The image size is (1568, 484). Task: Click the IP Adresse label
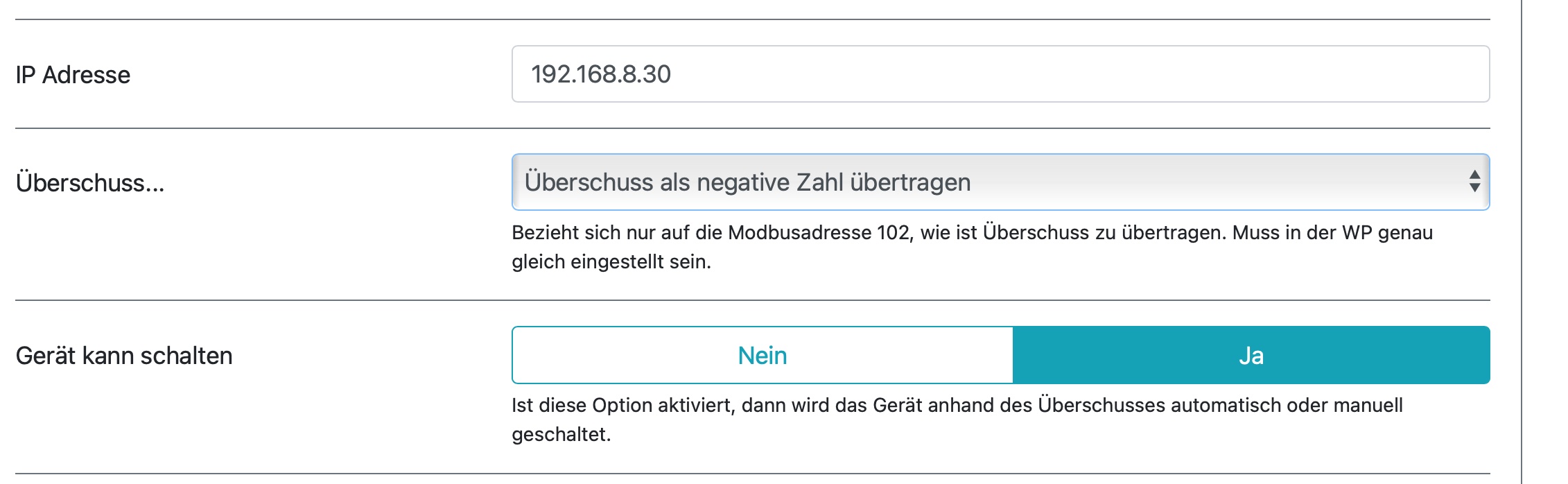(73, 75)
